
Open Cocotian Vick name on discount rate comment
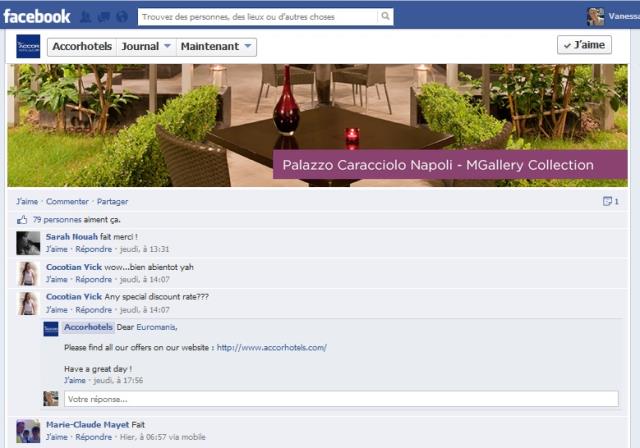(73, 297)
